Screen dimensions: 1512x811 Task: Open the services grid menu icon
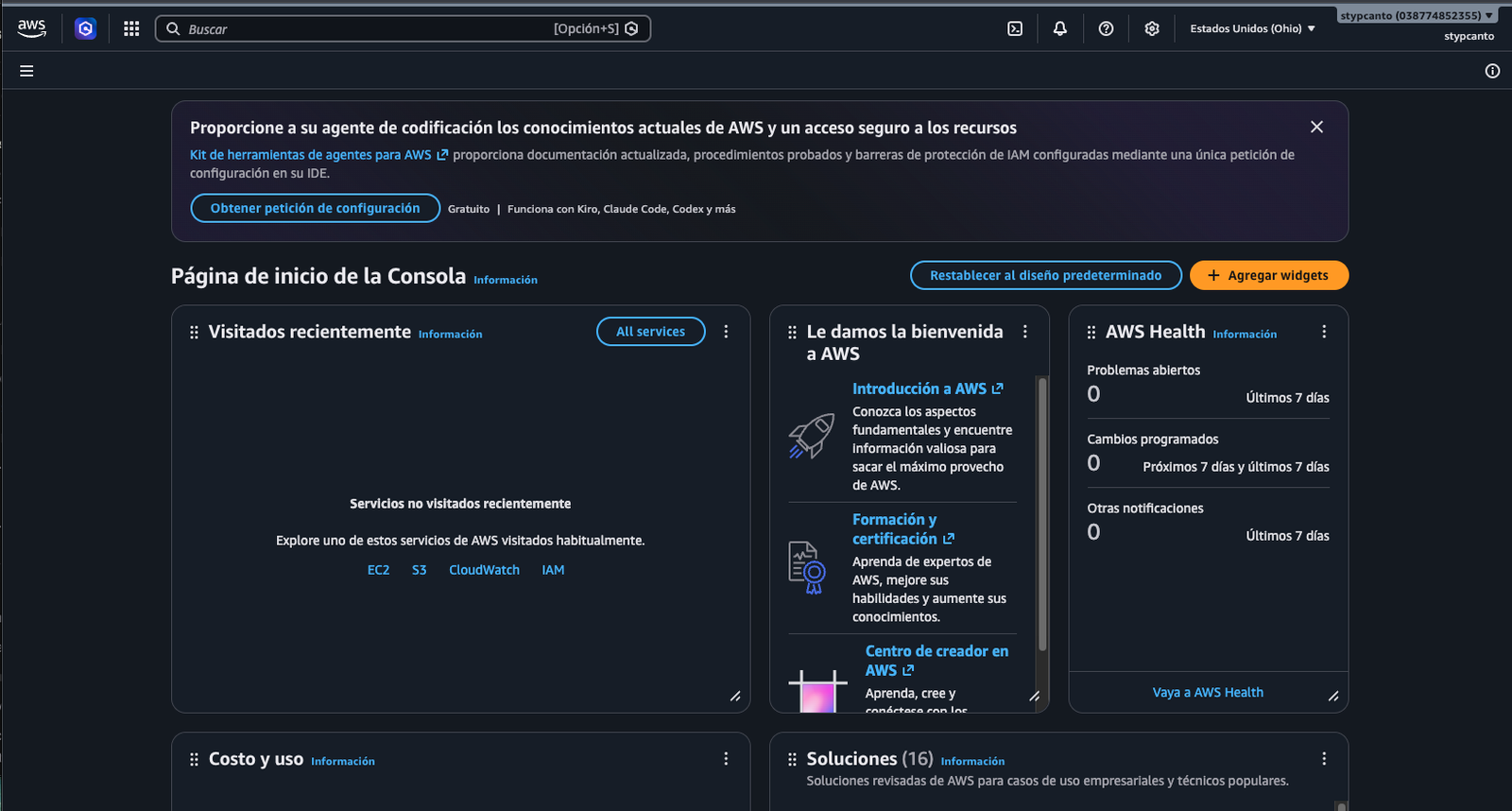click(x=131, y=28)
